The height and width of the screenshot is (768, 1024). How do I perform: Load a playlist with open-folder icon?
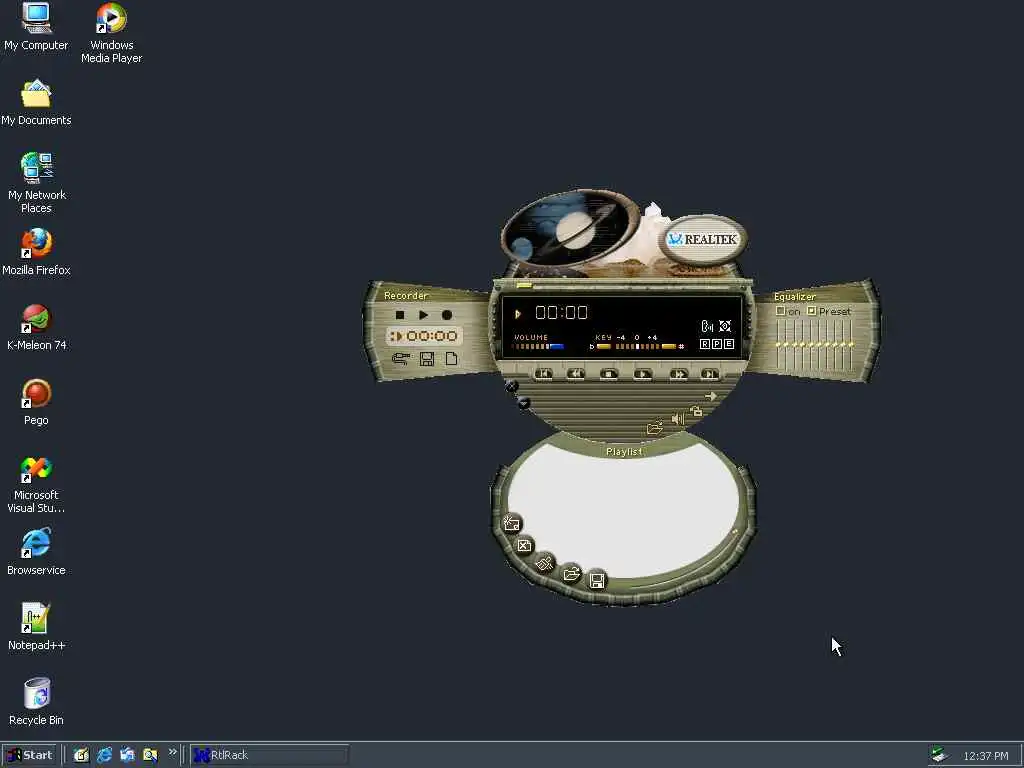tap(571, 574)
